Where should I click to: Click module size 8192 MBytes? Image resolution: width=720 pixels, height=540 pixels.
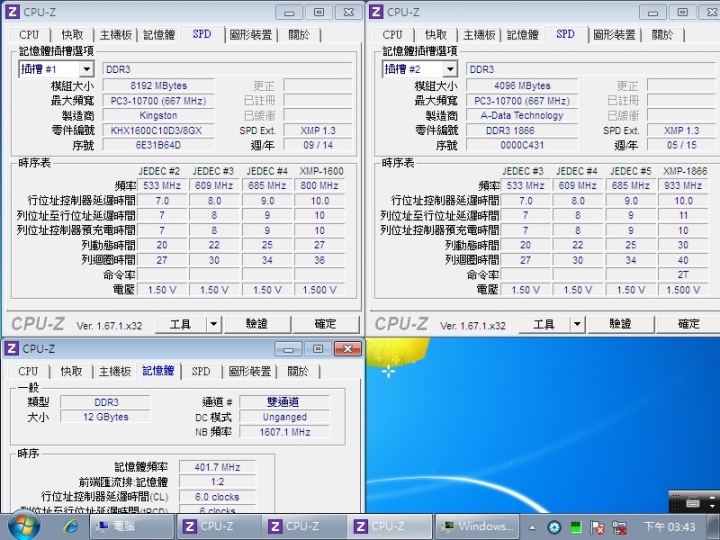coord(158,86)
